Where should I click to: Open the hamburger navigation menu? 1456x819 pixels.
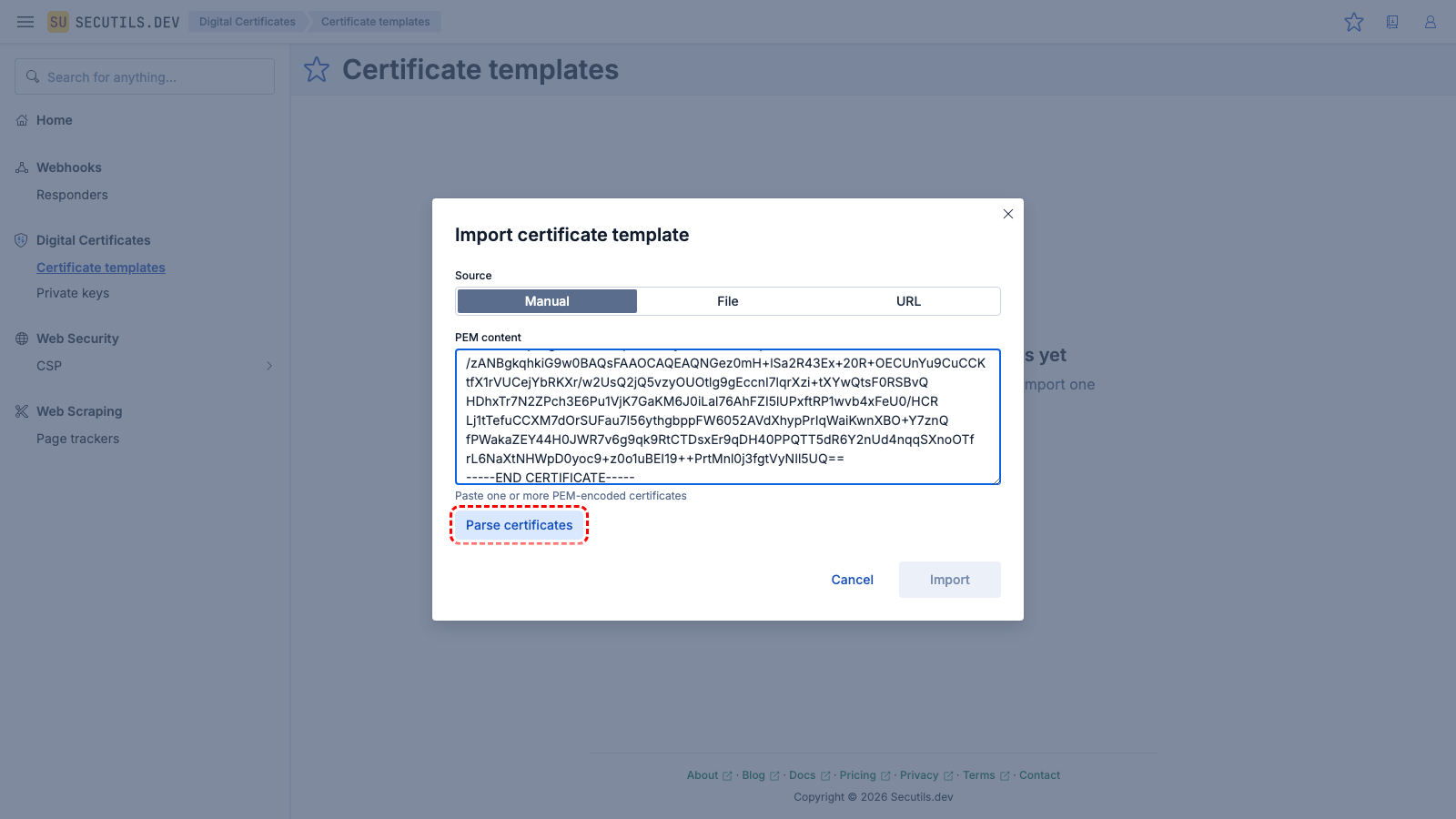tap(25, 22)
